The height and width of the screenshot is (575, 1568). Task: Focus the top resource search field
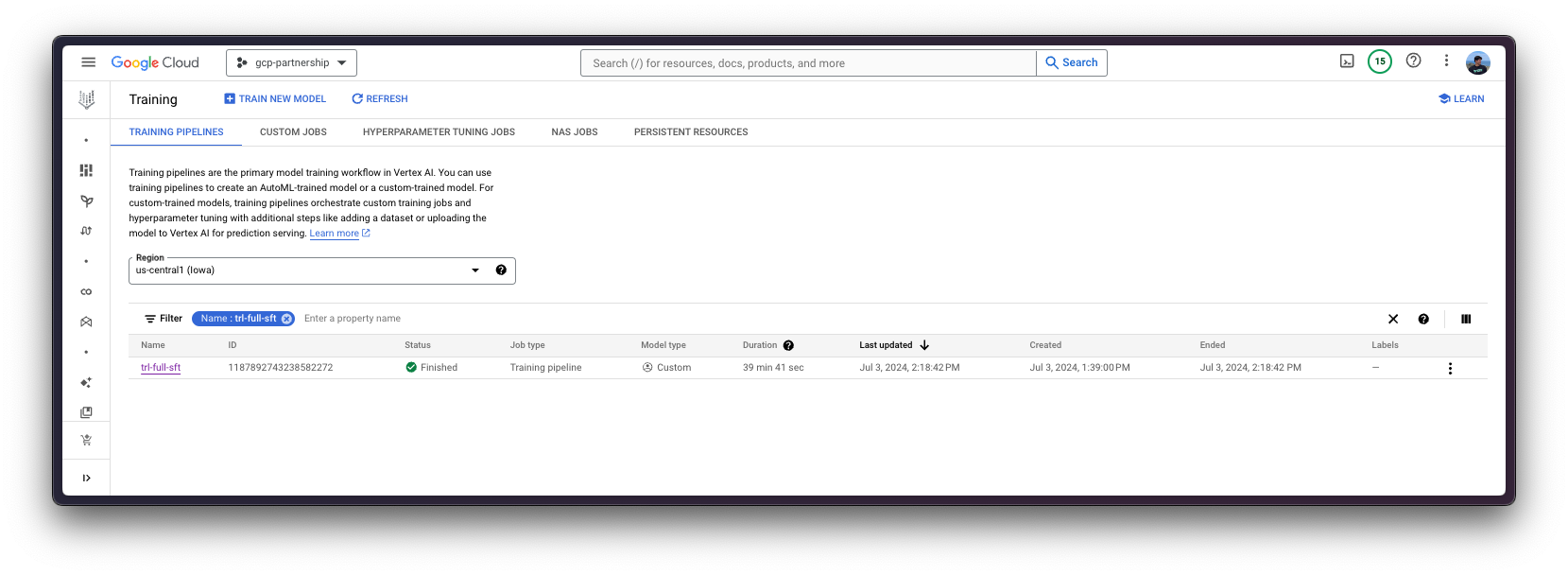809,63
